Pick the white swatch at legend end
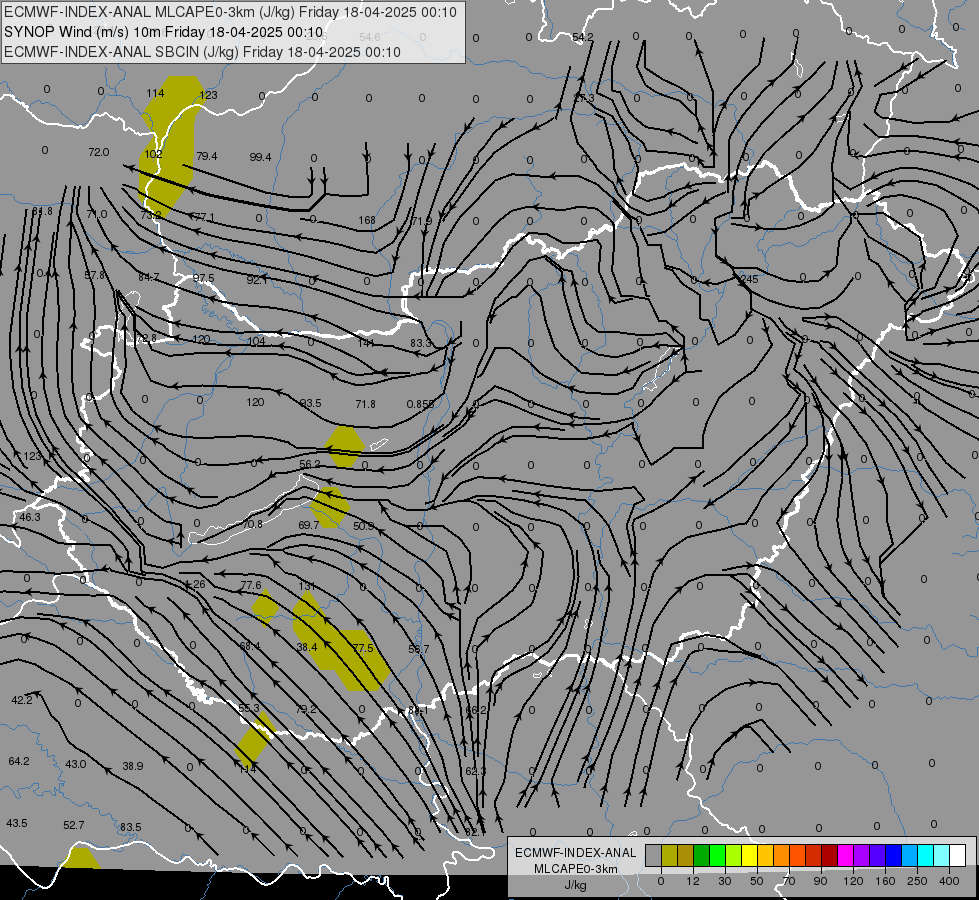Screen dimensions: 979x900 tap(958, 855)
